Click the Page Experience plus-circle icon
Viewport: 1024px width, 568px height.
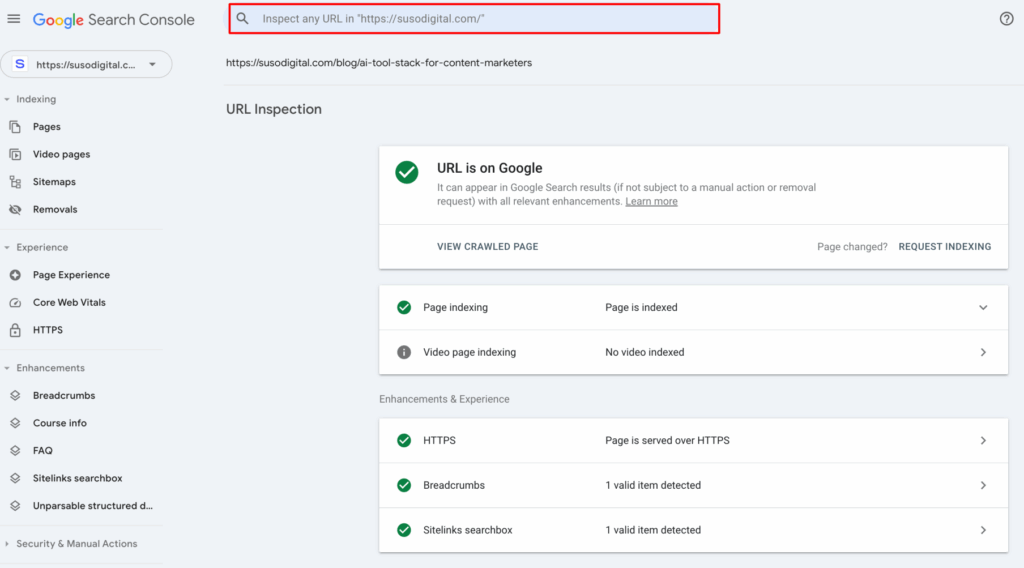click(15, 275)
